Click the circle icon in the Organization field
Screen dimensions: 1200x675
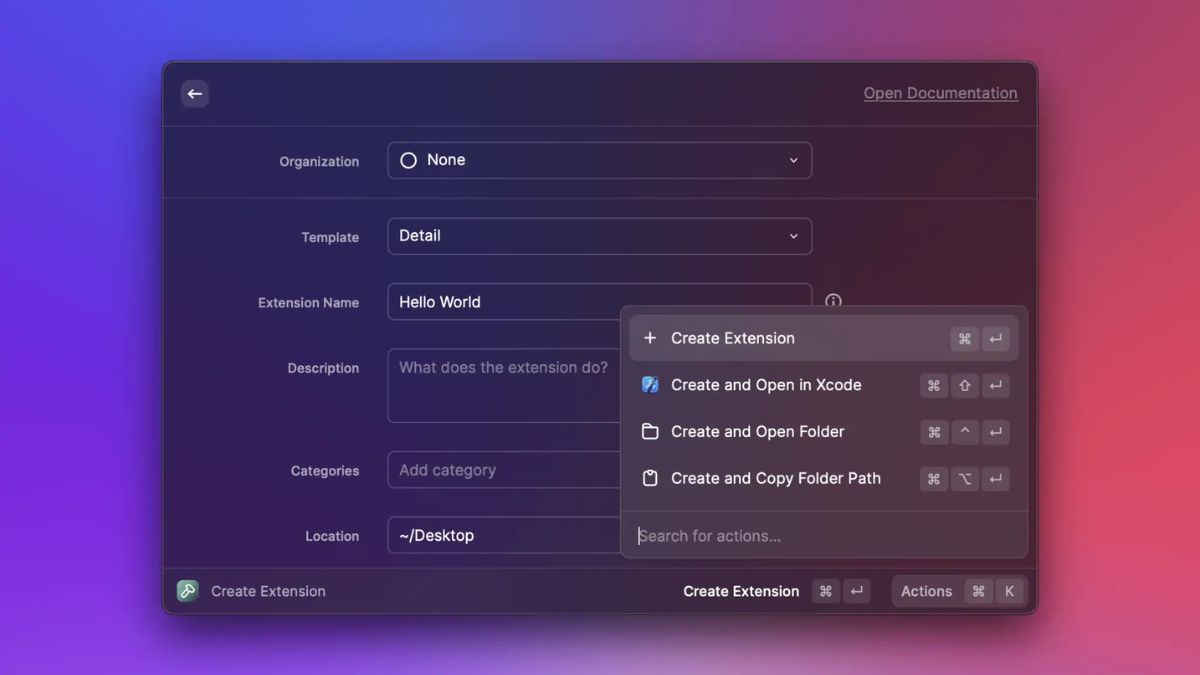[408, 160]
